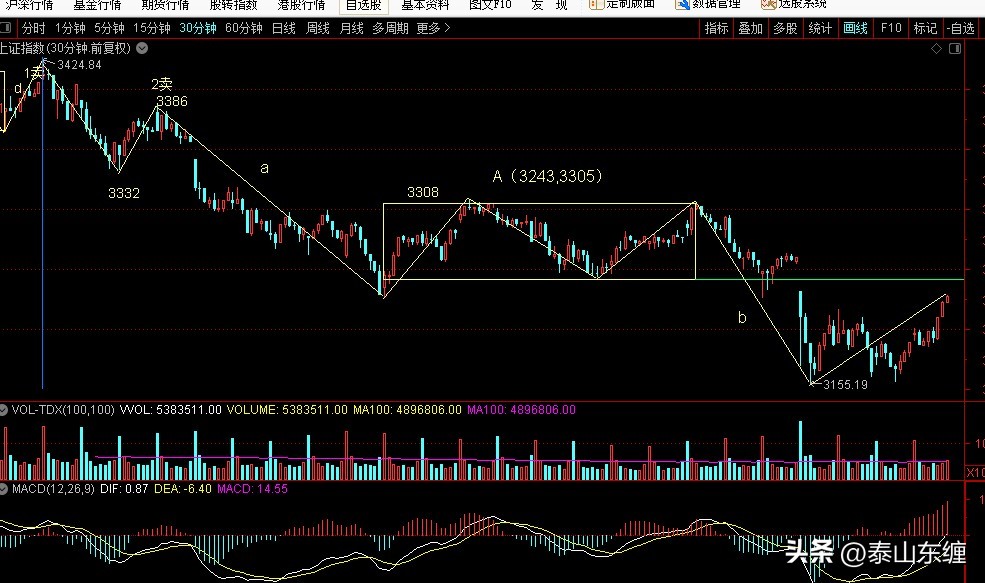The width and height of the screenshot is (985, 583).
Task: Toggle the right side panel icon
Action: [955, 48]
